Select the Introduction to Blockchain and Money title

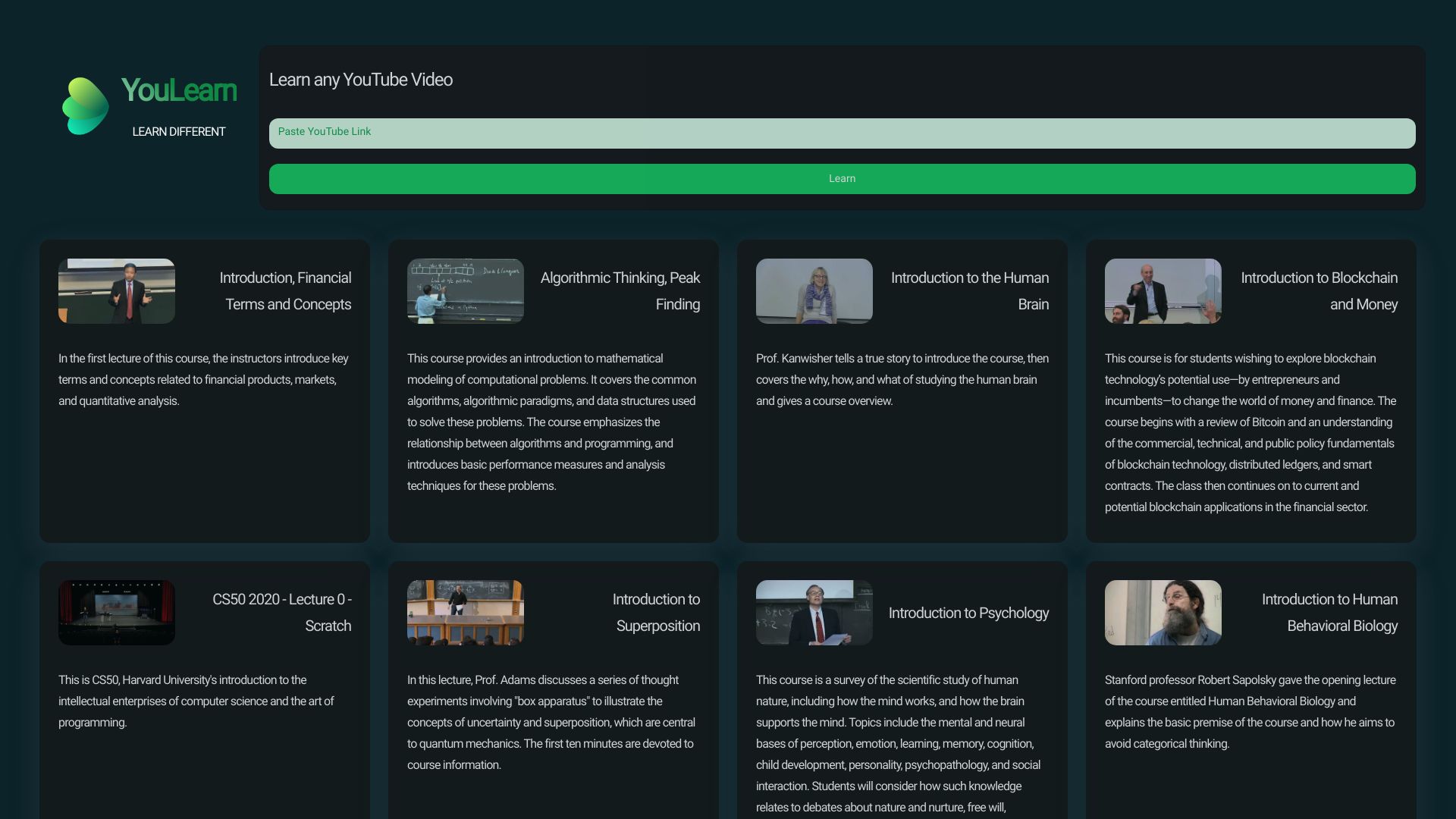(x=1319, y=291)
